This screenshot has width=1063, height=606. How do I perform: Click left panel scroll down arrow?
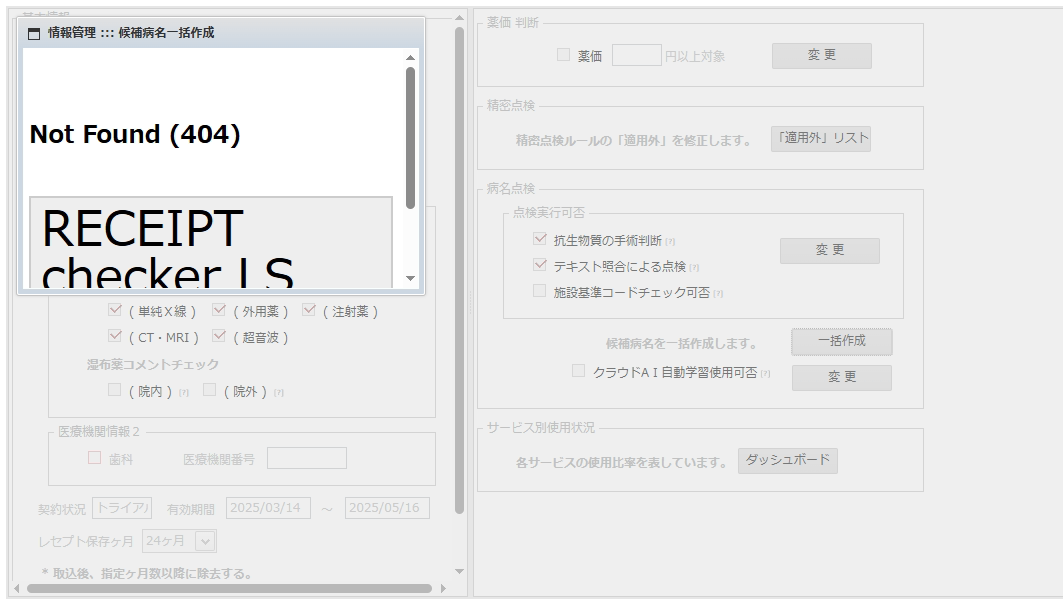460,571
